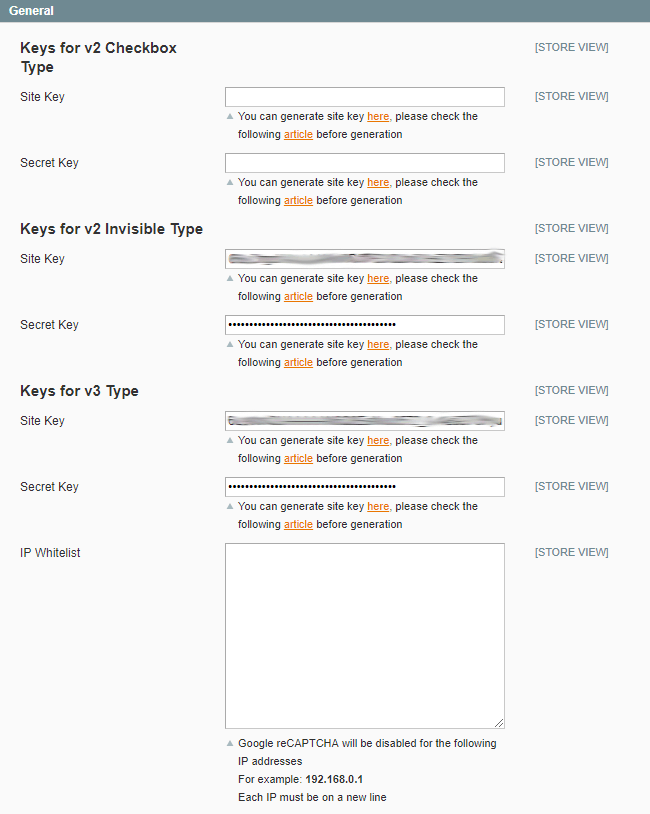The width and height of the screenshot is (650, 814).
Task: Open 'article' link under v2 Invisible Secret Key
Action: coord(298,363)
